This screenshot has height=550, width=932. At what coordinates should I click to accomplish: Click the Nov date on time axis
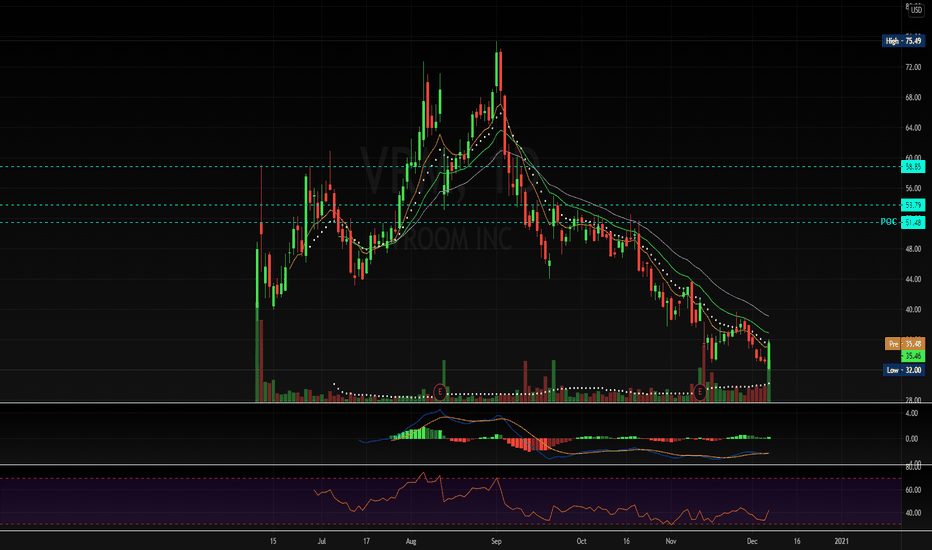click(x=671, y=541)
